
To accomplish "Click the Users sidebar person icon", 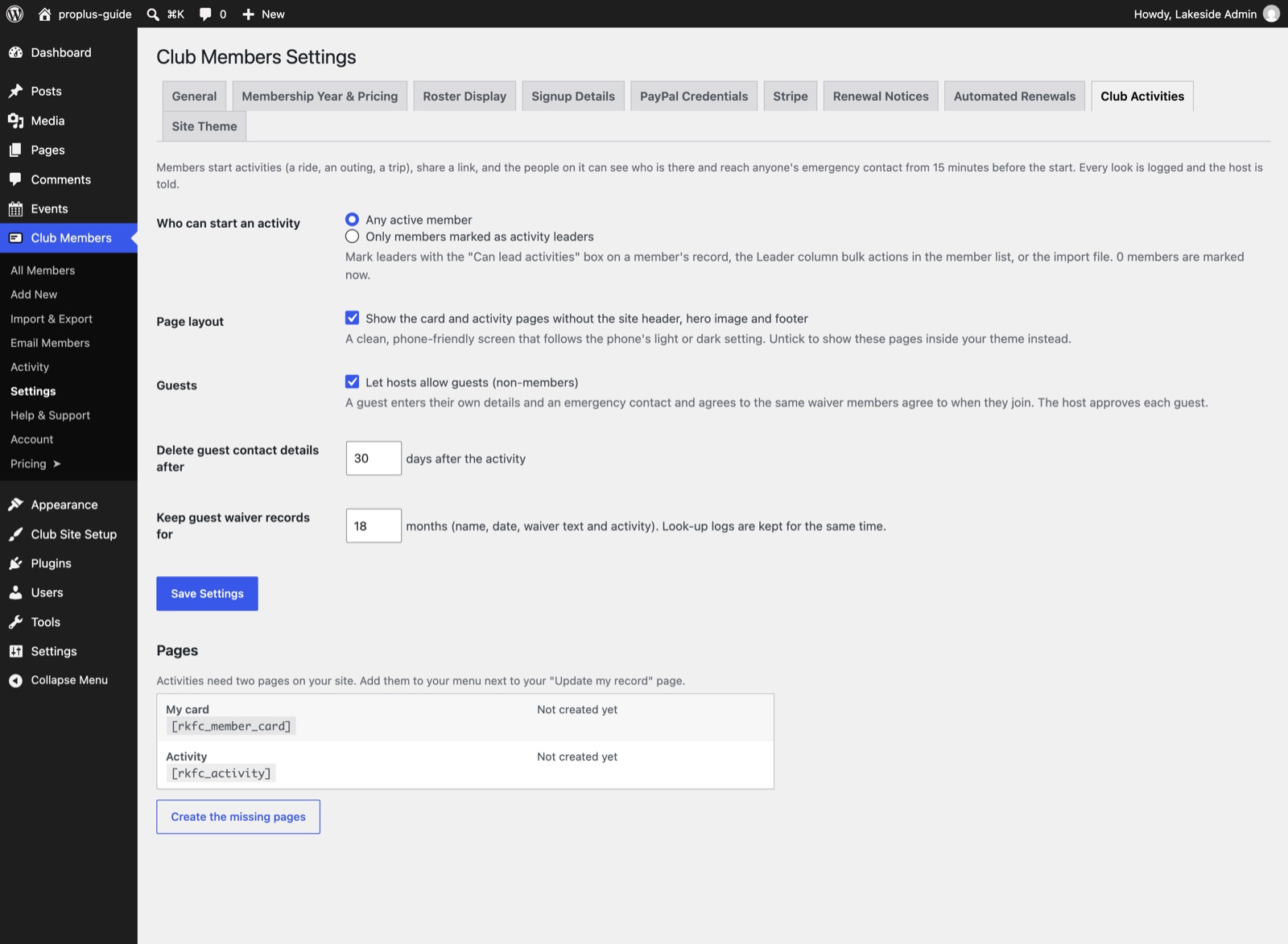I will 15,592.
